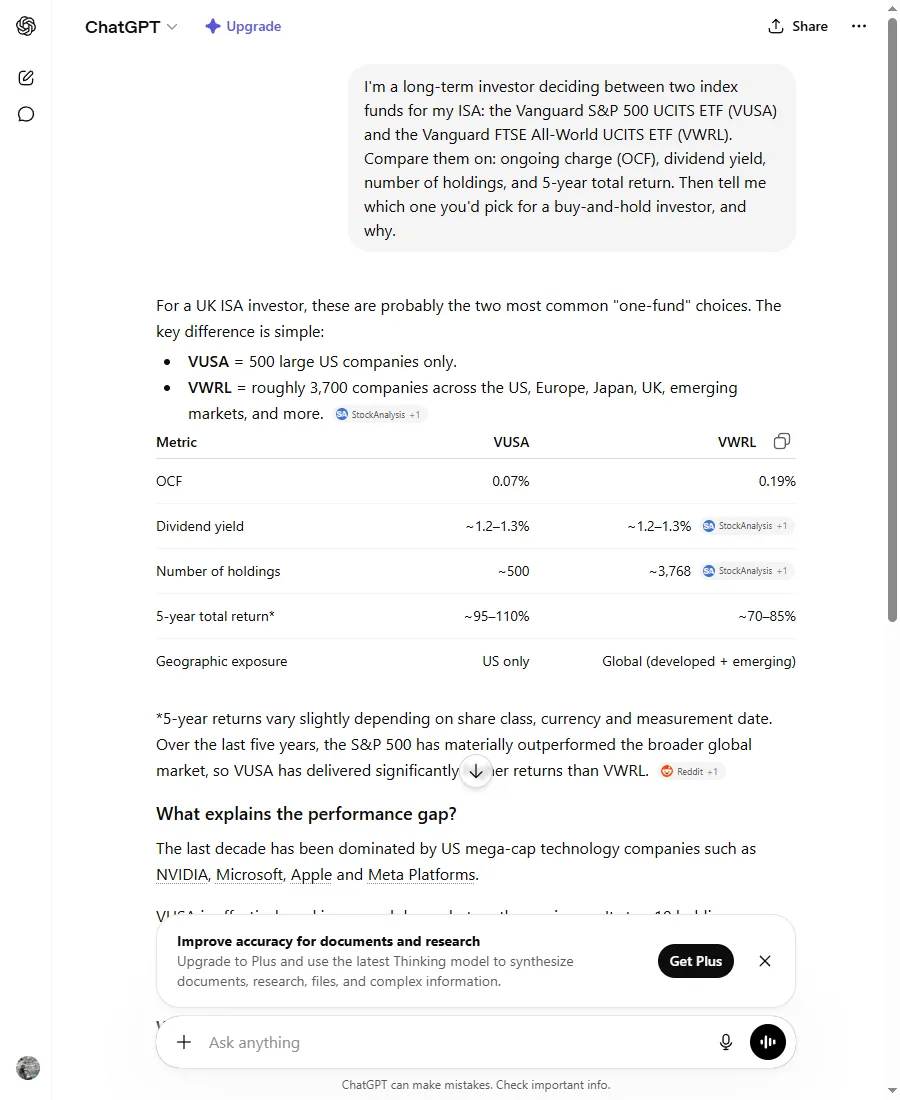
Task: Start a new chat with the compose icon
Action: point(26,78)
